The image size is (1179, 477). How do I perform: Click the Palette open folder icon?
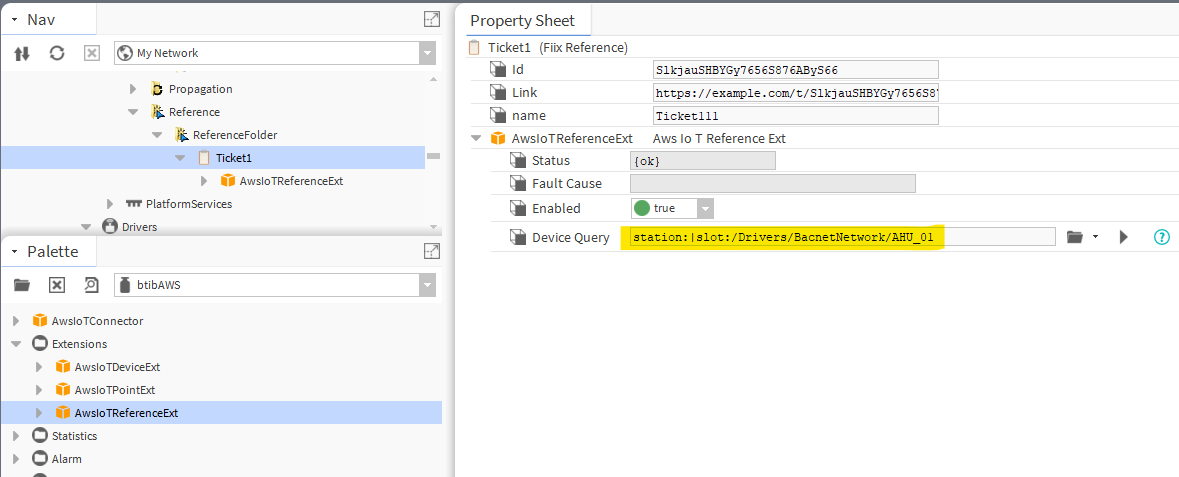pos(22,285)
